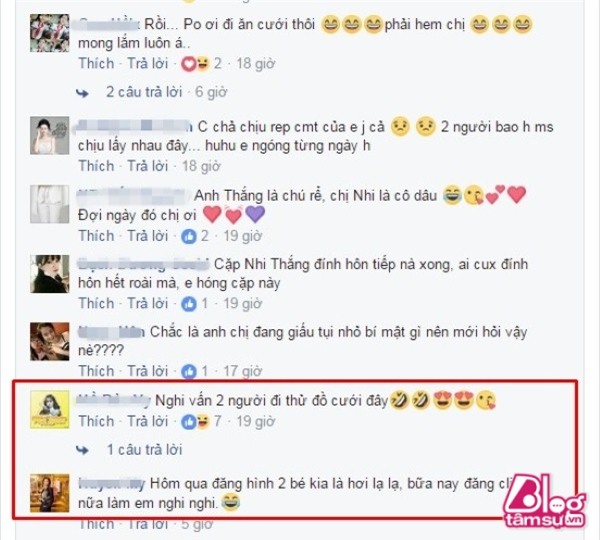The width and height of the screenshot is (600, 540).
Task: Open avatar of "Po ơi đi ăn cưới" commenter
Action: click(x=50, y=33)
